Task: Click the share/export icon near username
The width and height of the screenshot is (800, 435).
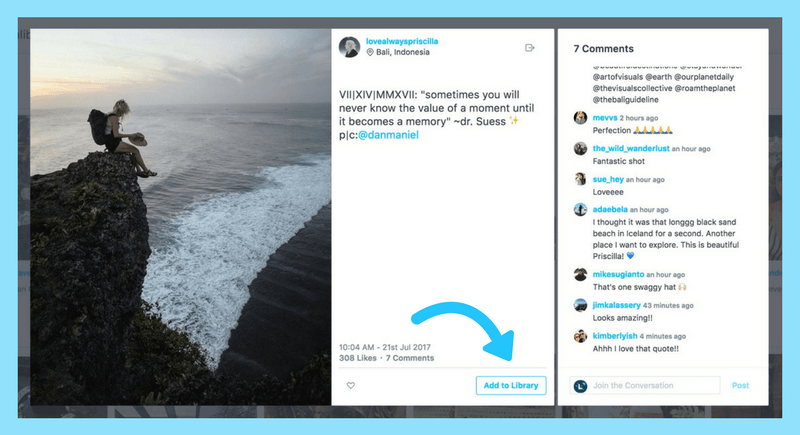Action: pos(530,48)
